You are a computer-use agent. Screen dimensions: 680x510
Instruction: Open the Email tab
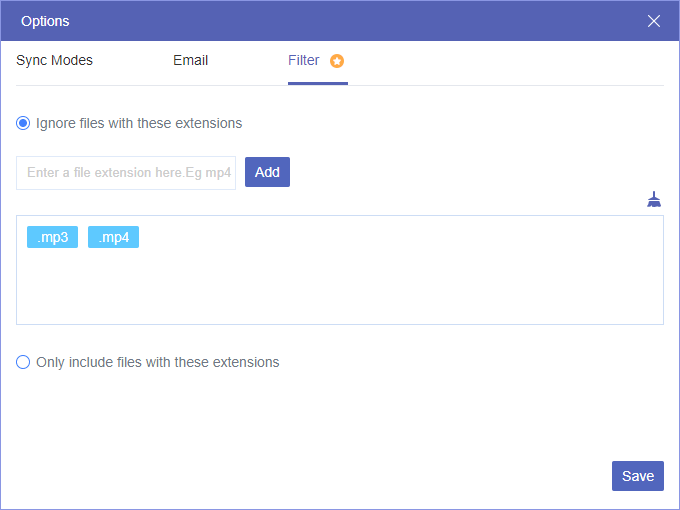click(x=190, y=60)
